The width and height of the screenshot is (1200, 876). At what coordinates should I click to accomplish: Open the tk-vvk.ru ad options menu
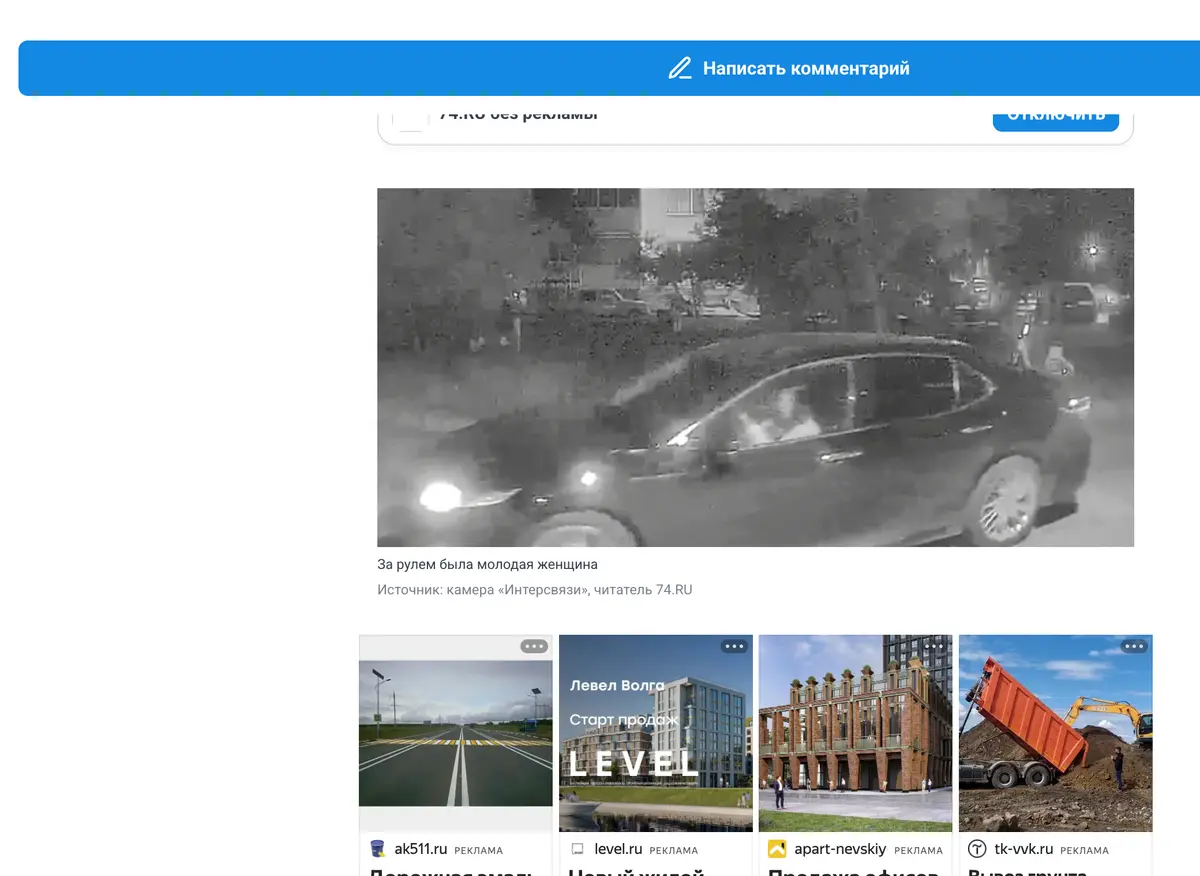pos(1134,646)
